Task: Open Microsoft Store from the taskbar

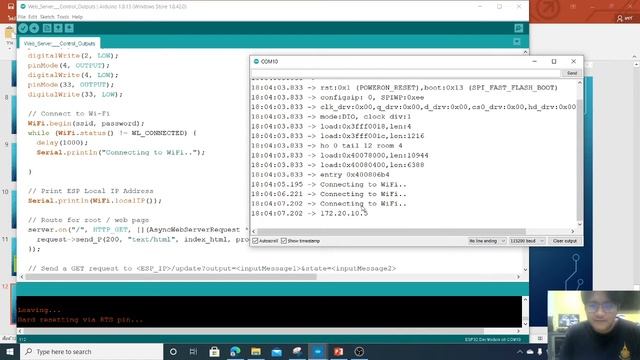Action: coord(214,351)
